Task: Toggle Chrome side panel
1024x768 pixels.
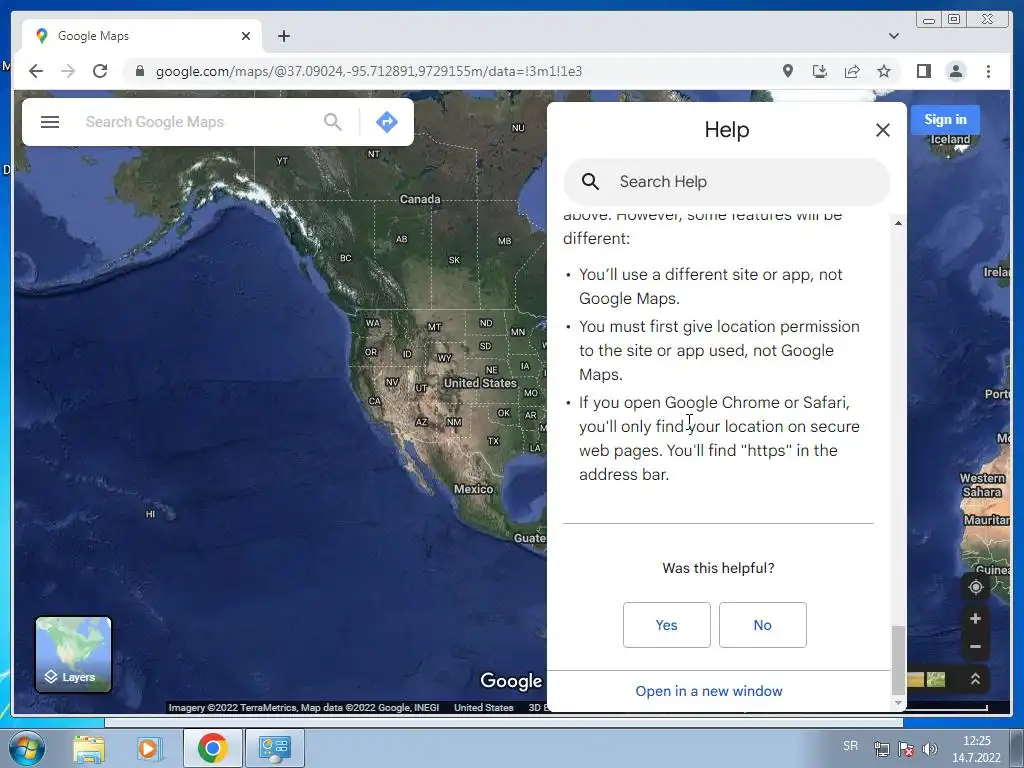Action: click(923, 71)
